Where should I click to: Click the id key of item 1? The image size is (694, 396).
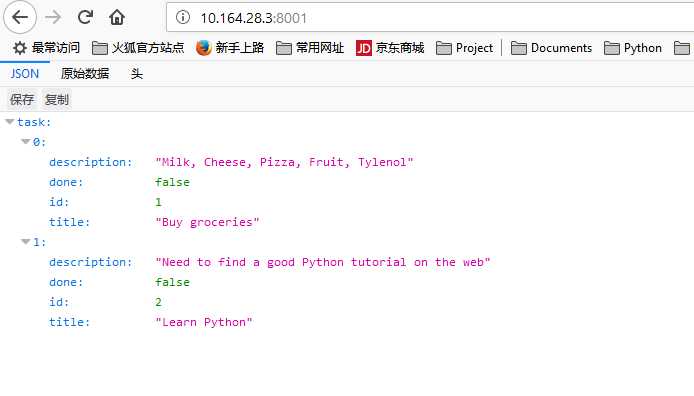pos(59,302)
